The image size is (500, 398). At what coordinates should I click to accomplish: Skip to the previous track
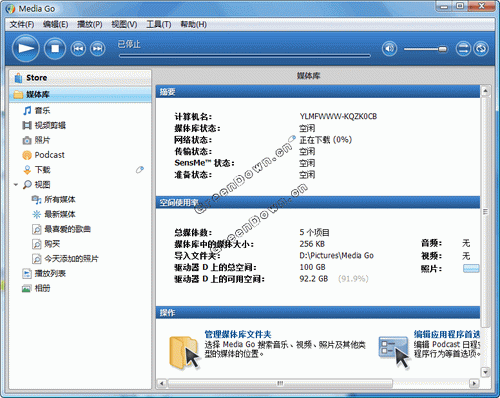78,49
